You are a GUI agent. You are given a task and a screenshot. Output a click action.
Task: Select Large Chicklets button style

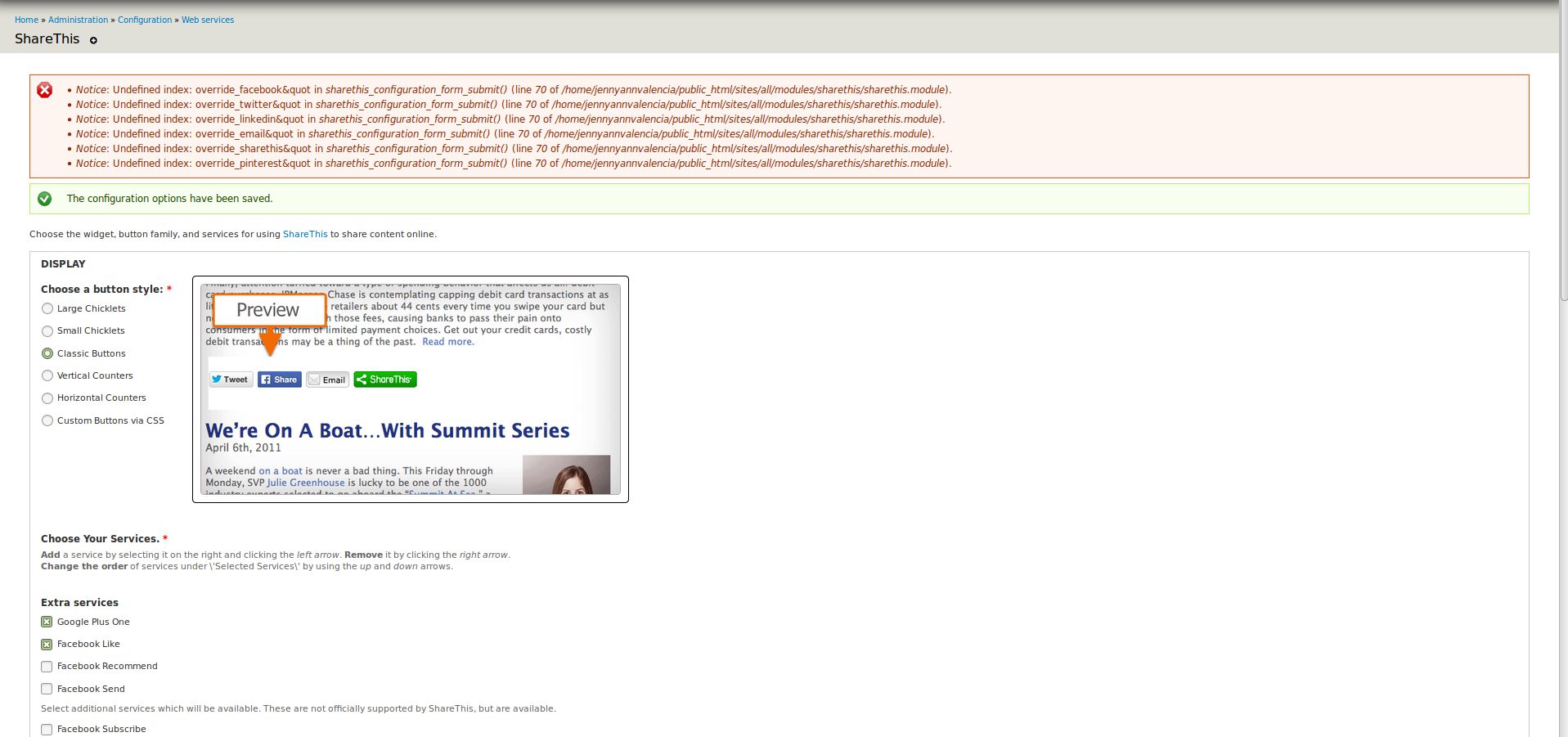tap(47, 308)
